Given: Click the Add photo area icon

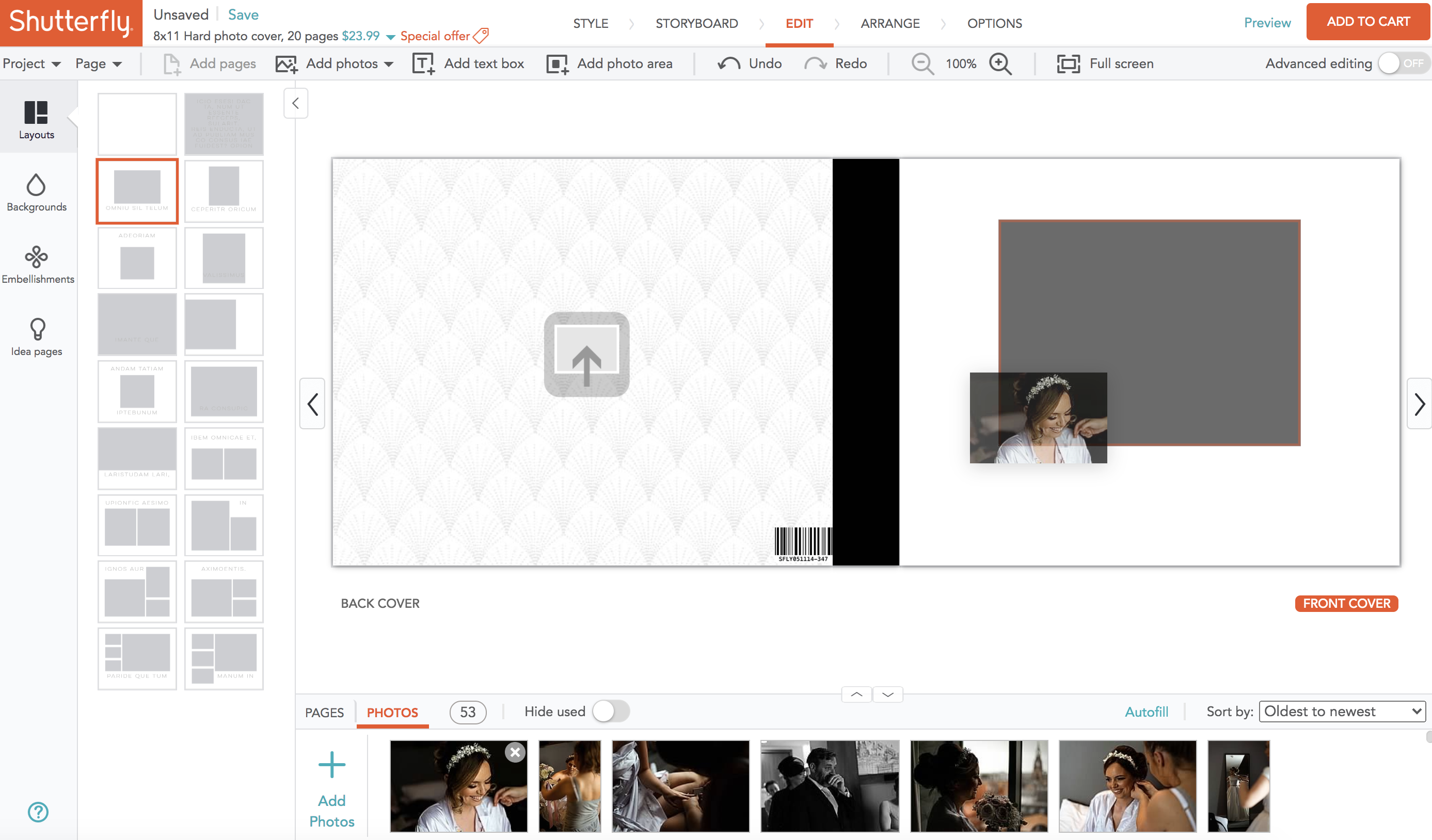Looking at the screenshot, I should click(x=558, y=63).
